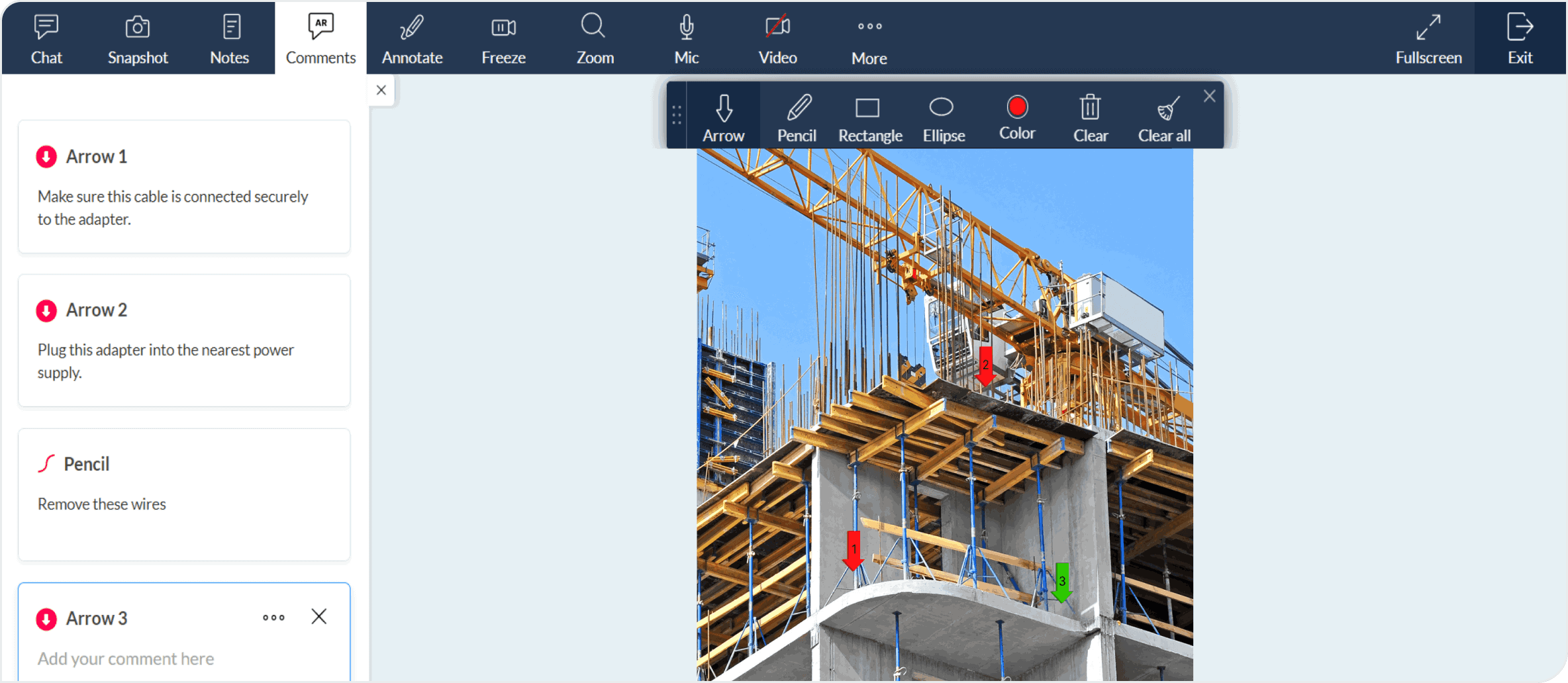Open the Arrow 2 comment card
The width and height of the screenshot is (1568, 683).
click(x=184, y=340)
